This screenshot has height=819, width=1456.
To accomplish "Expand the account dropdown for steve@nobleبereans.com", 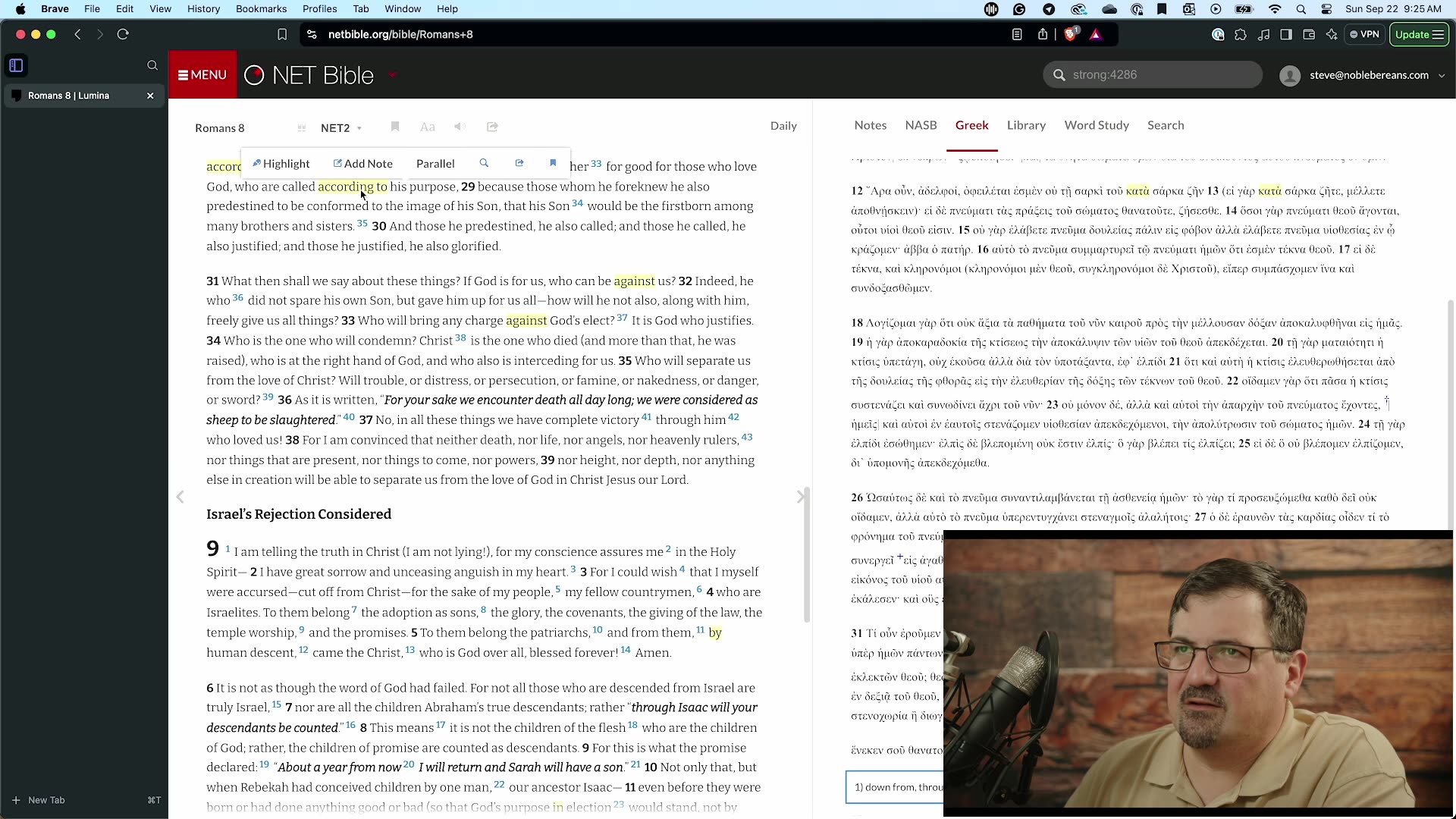I will [1443, 75].
